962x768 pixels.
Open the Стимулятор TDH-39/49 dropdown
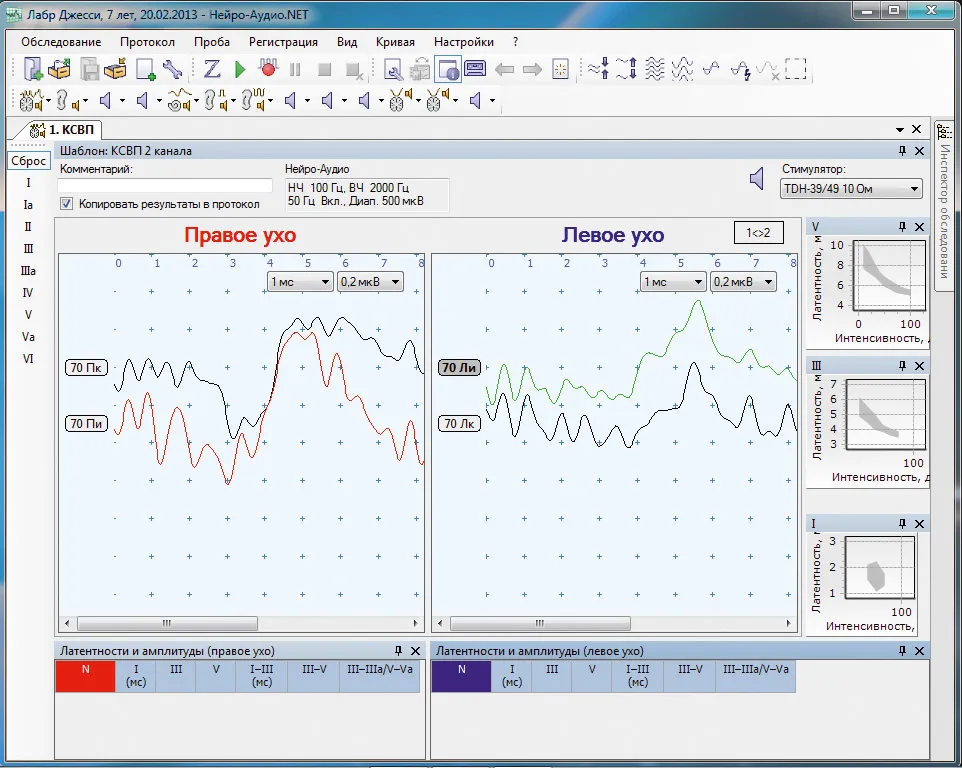(851, 189)
